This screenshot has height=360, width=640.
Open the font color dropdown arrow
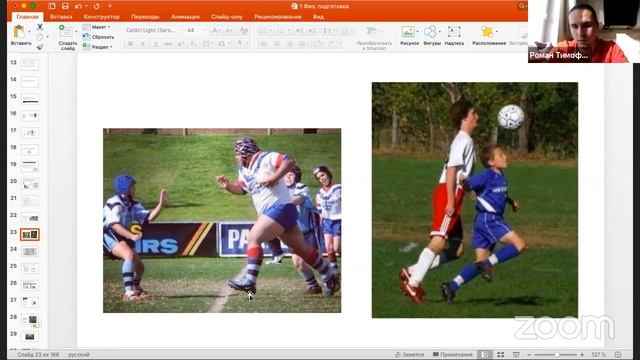click(247, 43)
